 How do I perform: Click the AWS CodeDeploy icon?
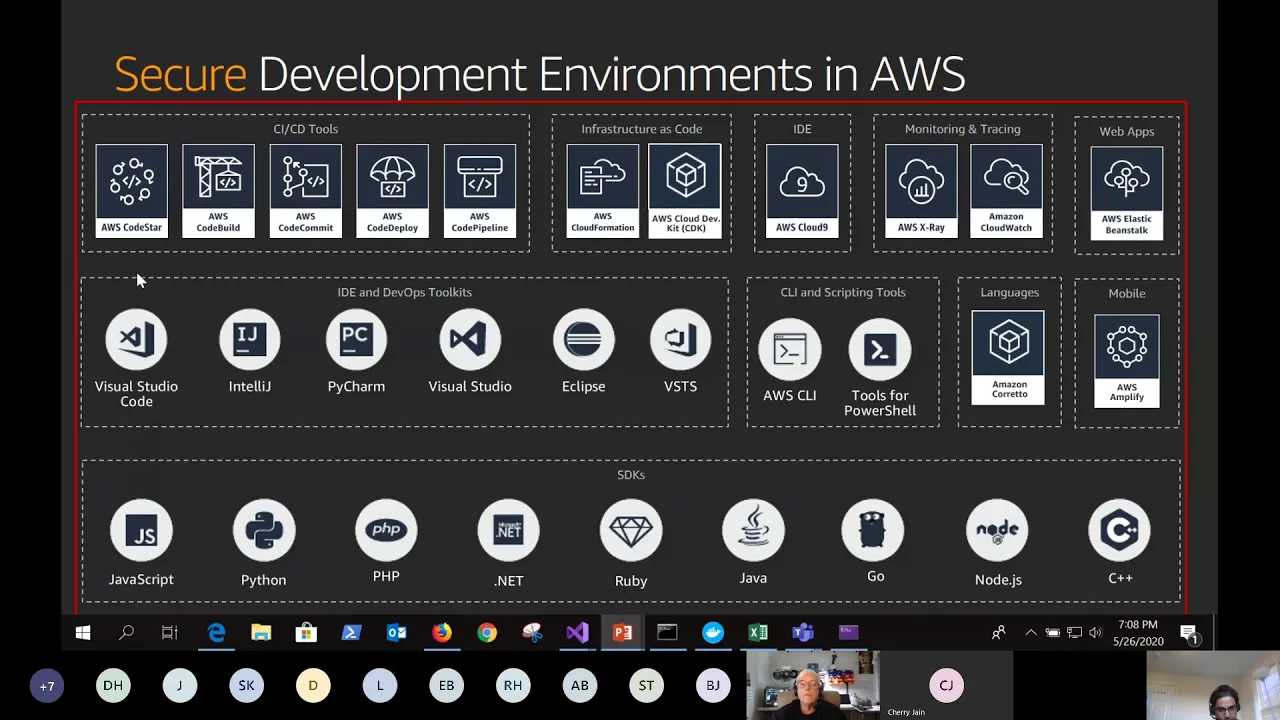(392, 191)
